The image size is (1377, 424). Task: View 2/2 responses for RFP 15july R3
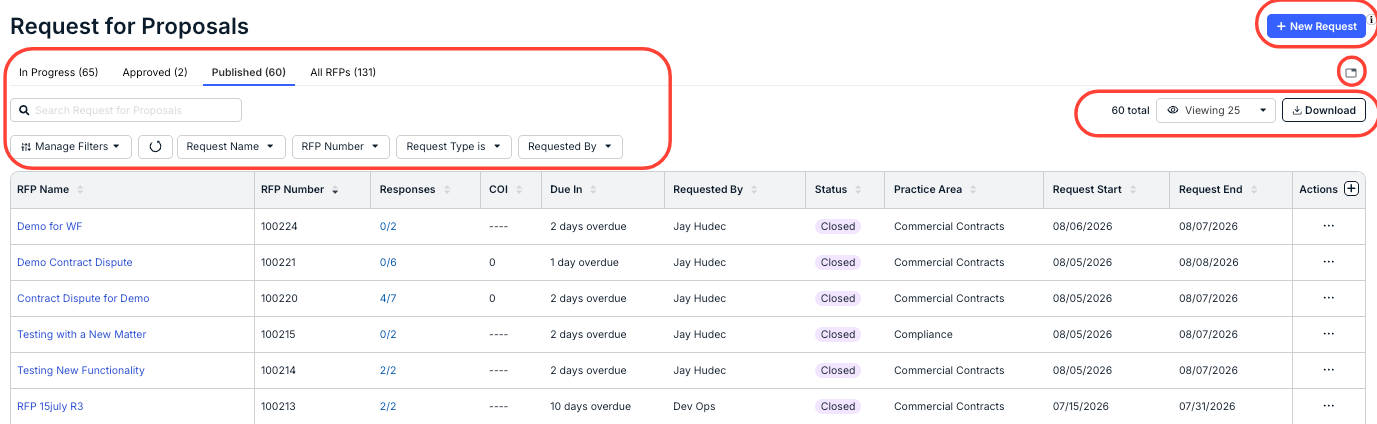(x=388, y=406)
